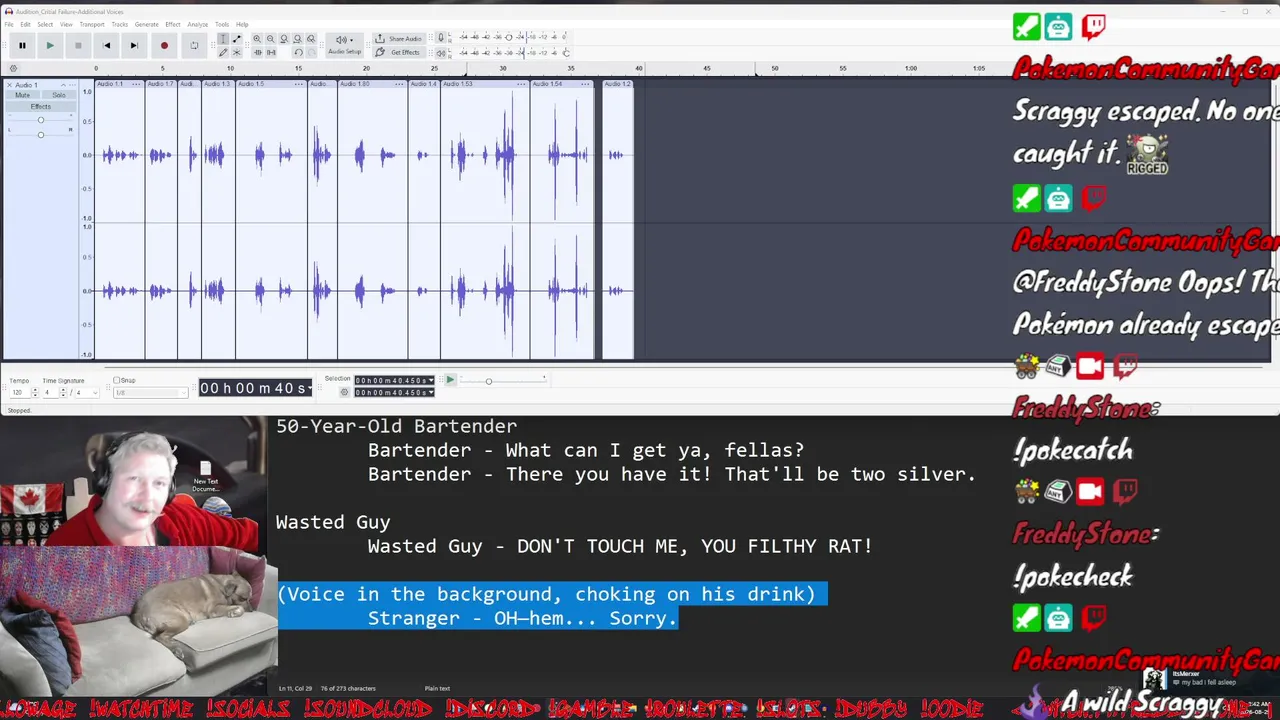
Task: Select the Selection (I-beam) tool
Action: point(223,39)
